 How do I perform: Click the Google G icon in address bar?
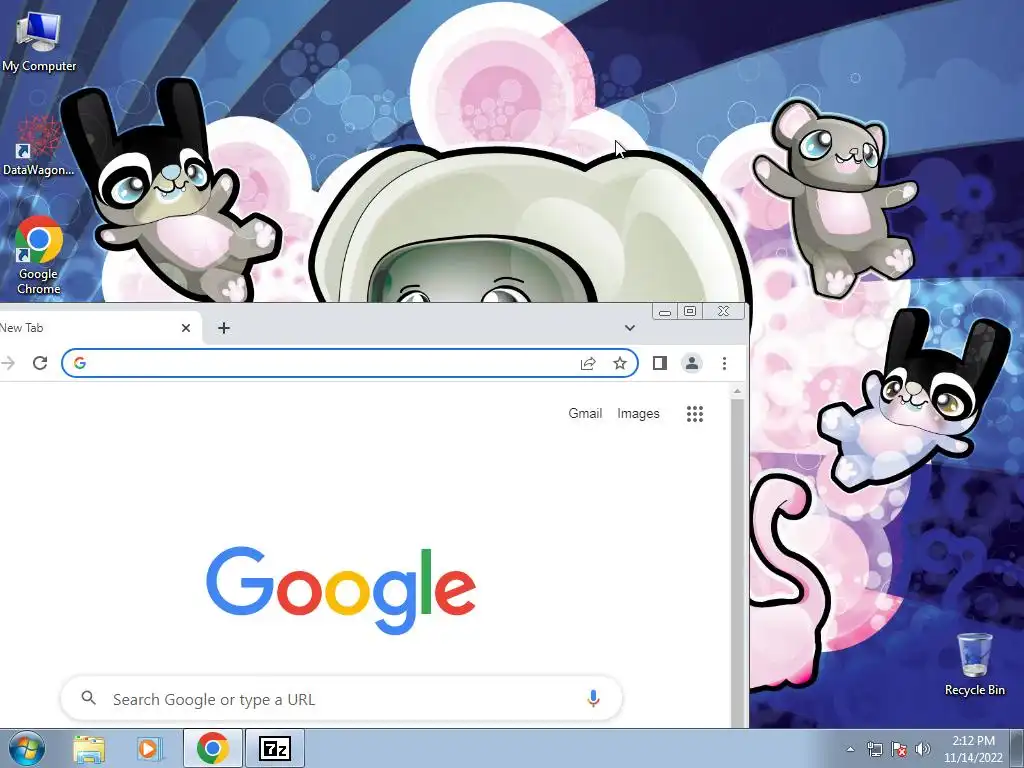(80, 363)
